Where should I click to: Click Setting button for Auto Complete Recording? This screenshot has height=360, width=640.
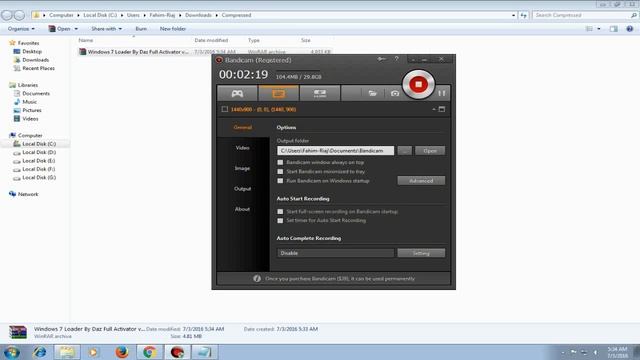tap(421, 253)
